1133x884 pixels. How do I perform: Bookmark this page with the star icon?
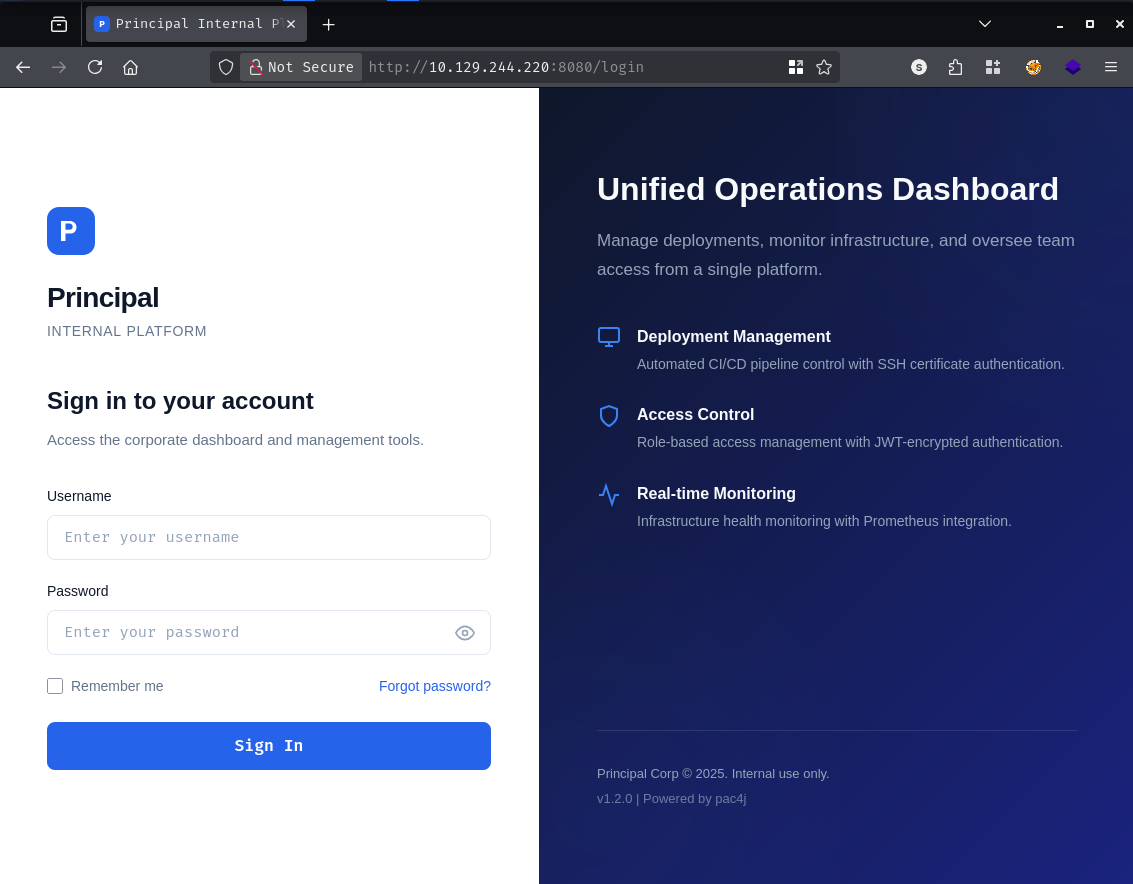coord(824,67)
